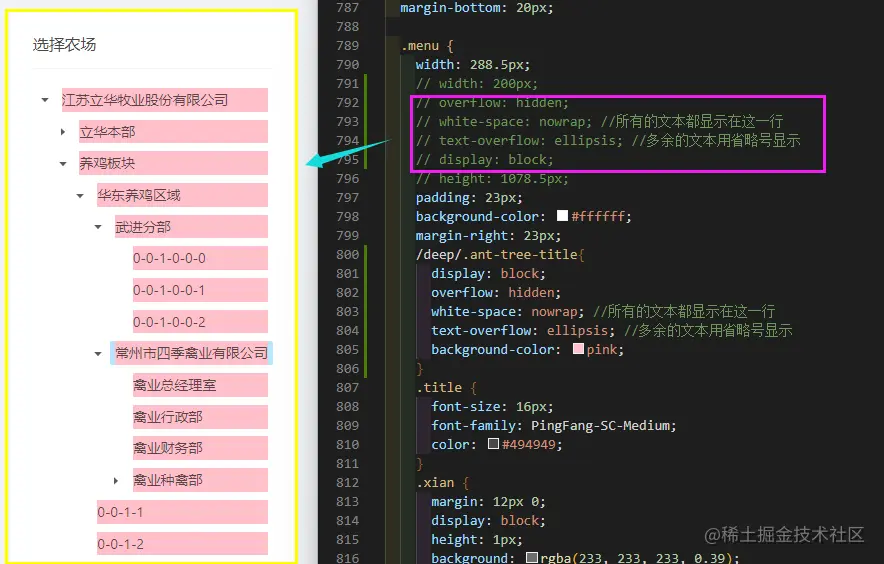Select 江苏立华牧业股份有限公司 in the tree
The width and height of the screenshot is (884, 564).
(x=165, y=100)
